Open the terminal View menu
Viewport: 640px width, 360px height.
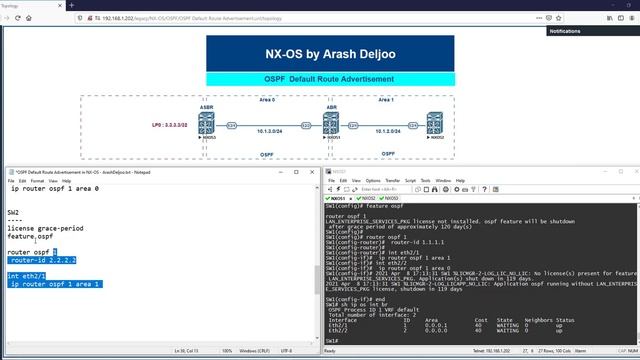[356, 180]
